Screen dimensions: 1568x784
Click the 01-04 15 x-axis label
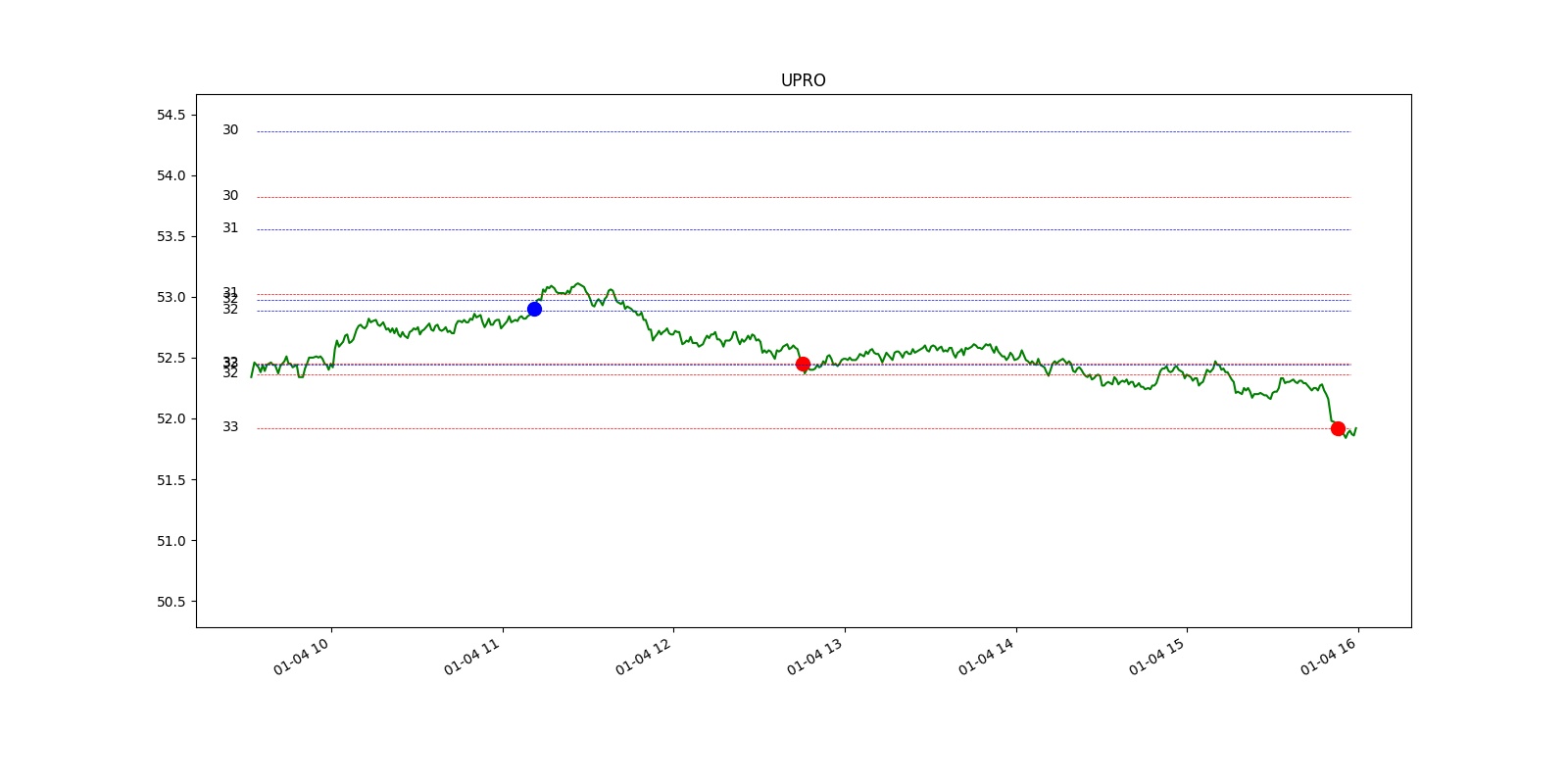point(1157,656)
